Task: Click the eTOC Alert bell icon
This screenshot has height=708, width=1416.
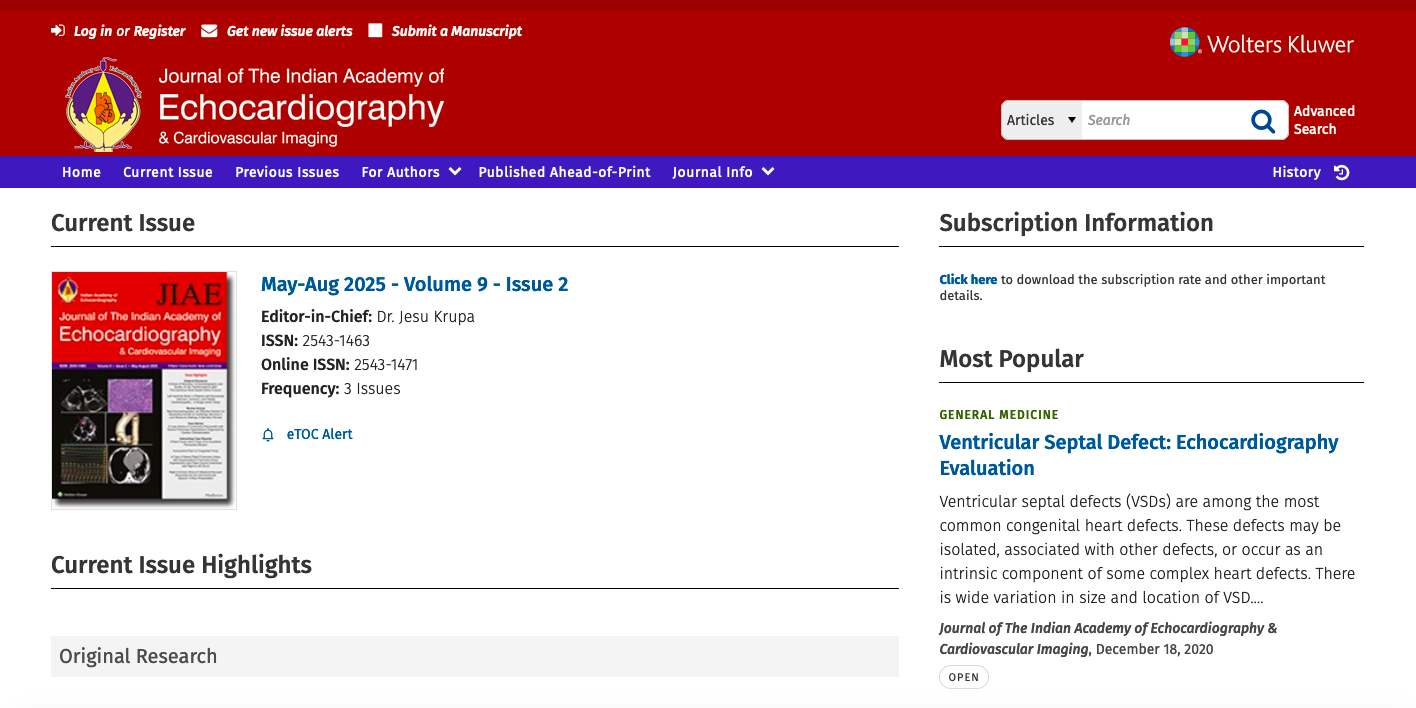Action: (x=268, y=435)
